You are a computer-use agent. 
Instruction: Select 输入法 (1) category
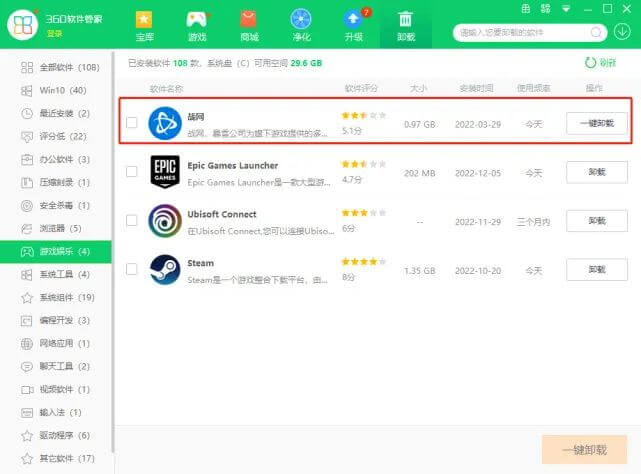56,412
